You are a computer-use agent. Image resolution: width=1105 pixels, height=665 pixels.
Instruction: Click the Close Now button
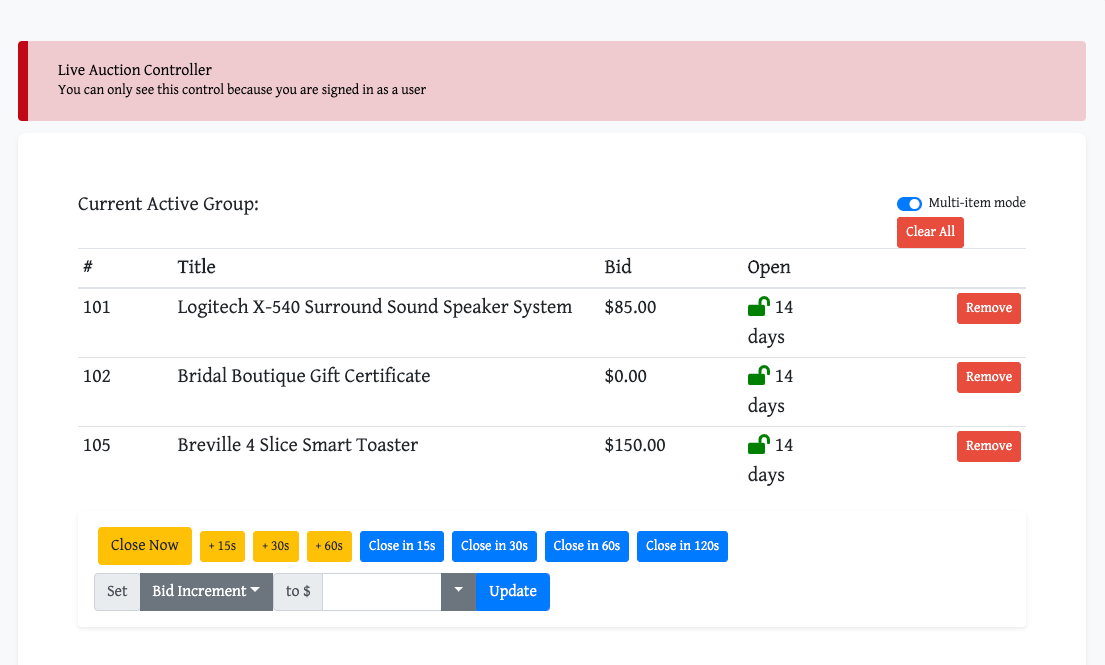[144, 546]
